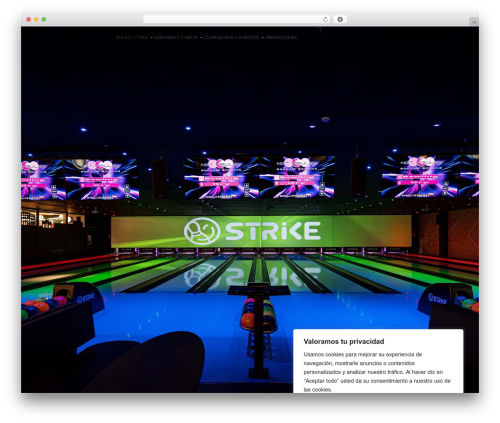Open a new tab with the plus button

(474, 22)
